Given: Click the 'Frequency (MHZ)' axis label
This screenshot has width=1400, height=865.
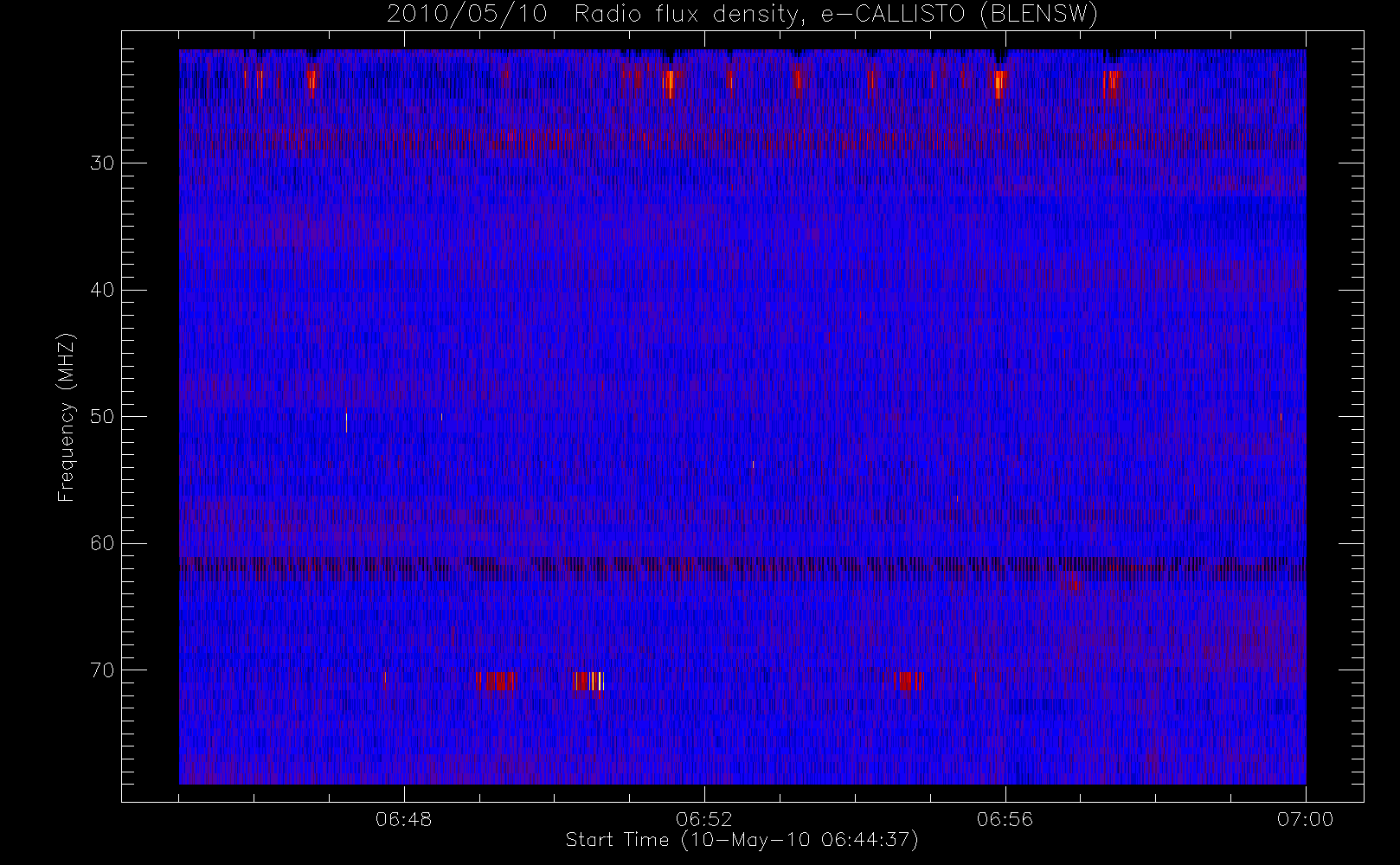Looking at the screenshot, I should click(x=66, y=417).
